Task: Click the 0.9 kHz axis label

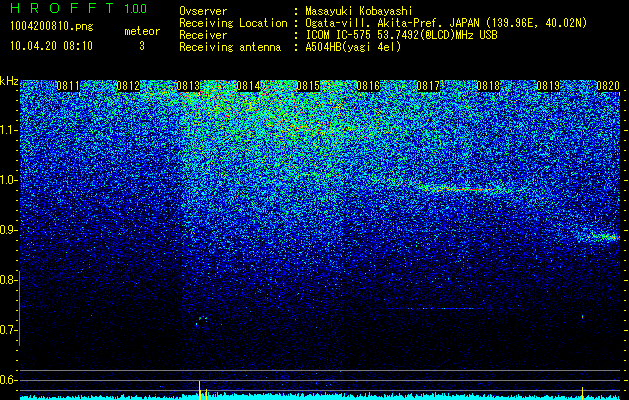Action: (8, 230)
